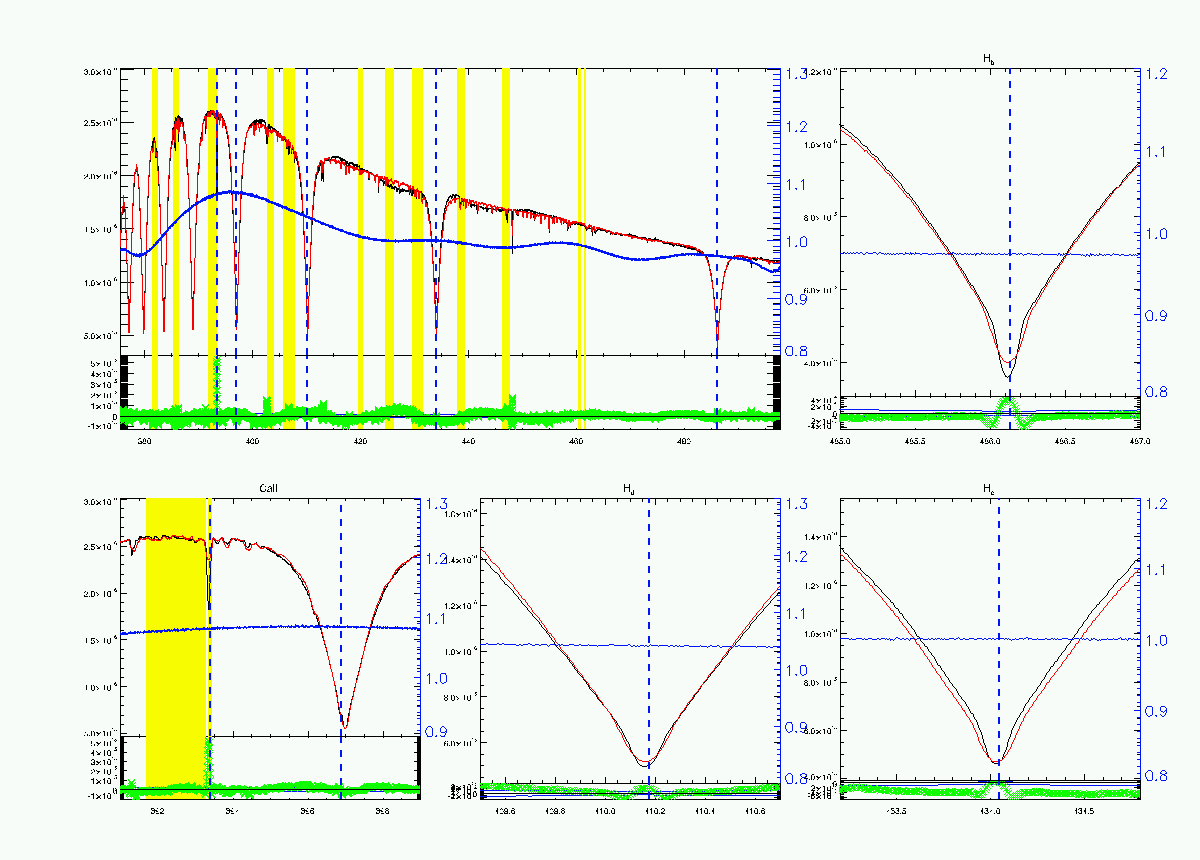Click the blue 0.9 label on the CaII plot
The width and height of the screenshot is (1200, 860).
coord(437,732)
